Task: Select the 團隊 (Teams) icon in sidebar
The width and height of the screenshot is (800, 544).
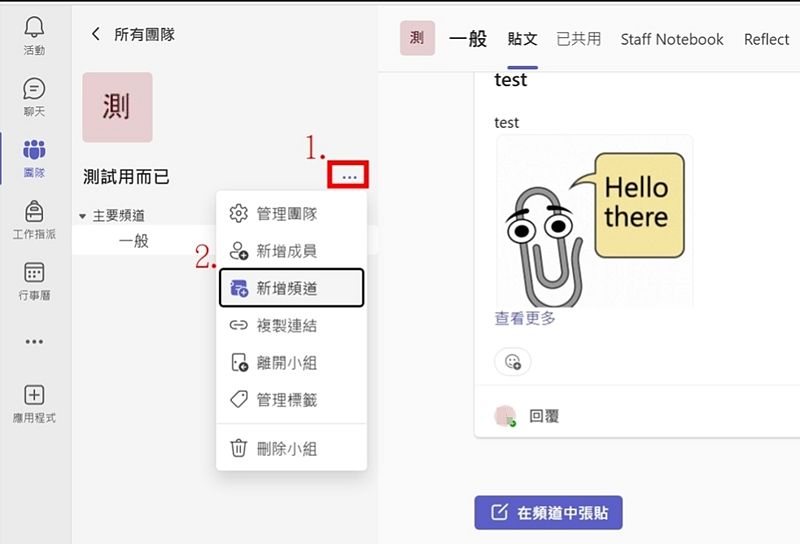Action: pos(34,151)
